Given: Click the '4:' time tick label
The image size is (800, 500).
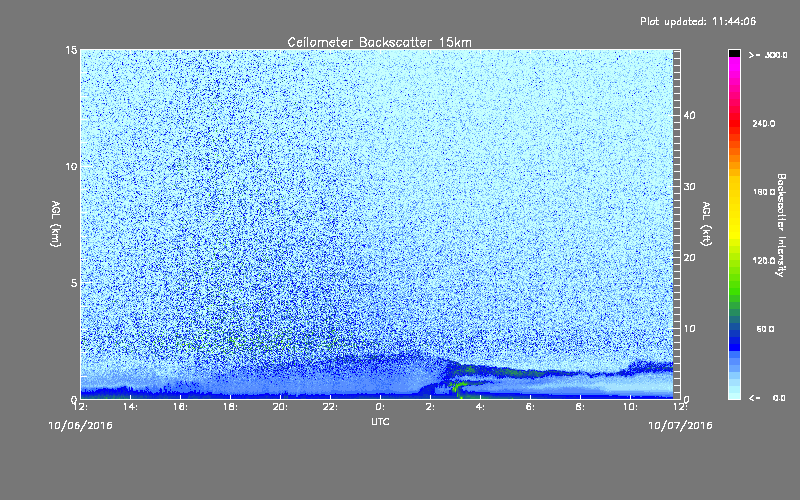Looking at the screenshot, I should (x=481, y=407).
